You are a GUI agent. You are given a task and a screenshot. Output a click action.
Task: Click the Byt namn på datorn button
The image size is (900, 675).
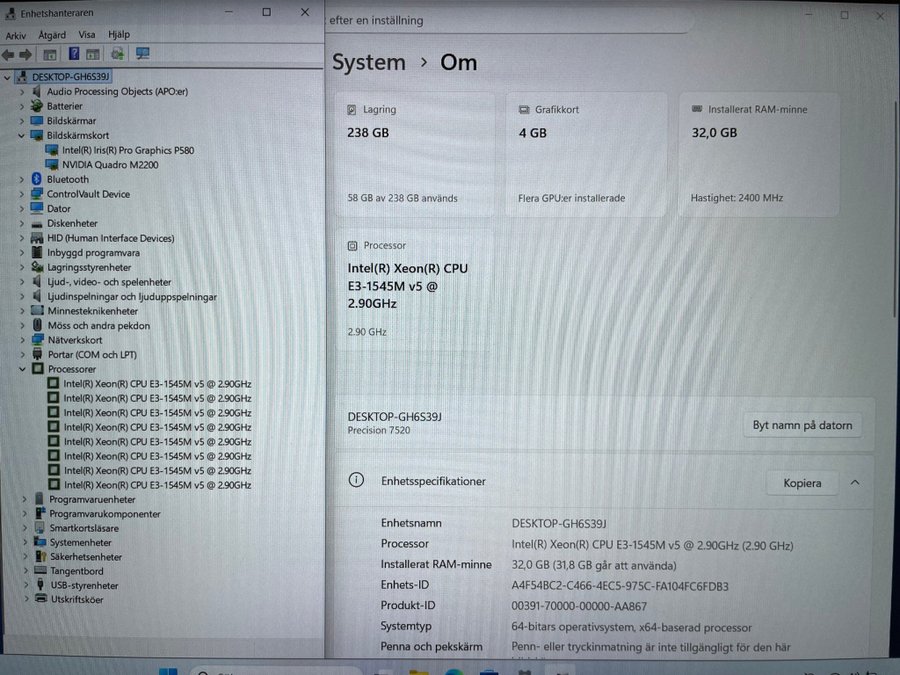click(802, 425)
